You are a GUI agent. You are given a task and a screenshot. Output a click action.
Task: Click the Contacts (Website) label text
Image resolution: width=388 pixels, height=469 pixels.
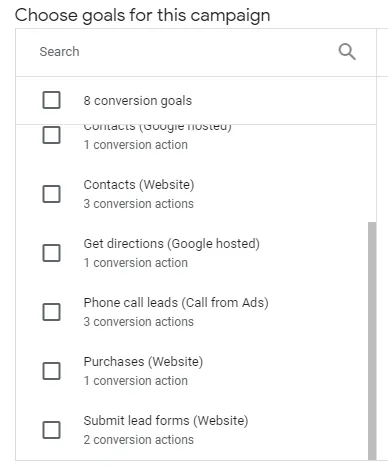click(x=139, y=185)
